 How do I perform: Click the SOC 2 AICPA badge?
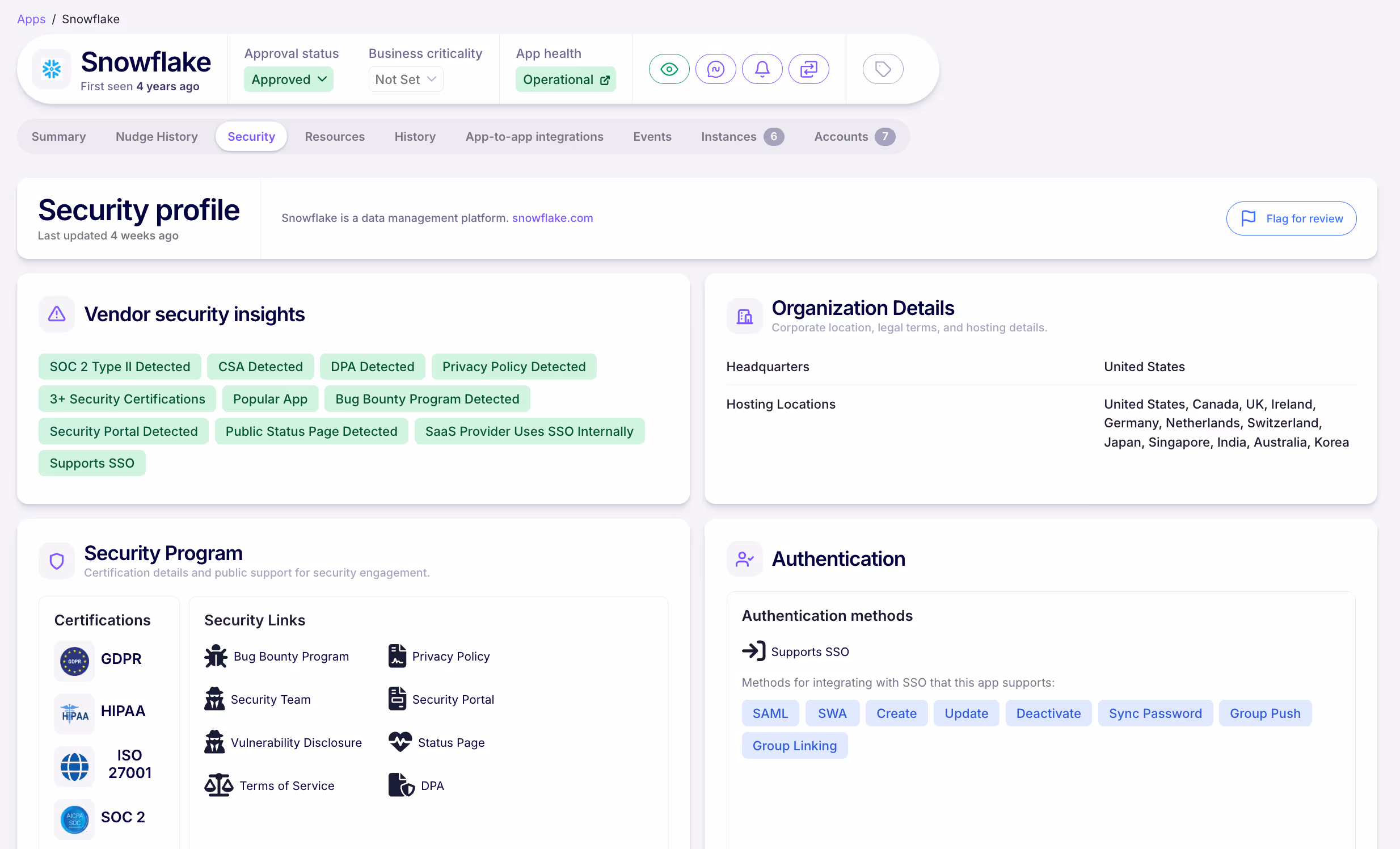[x=74, y=820]
